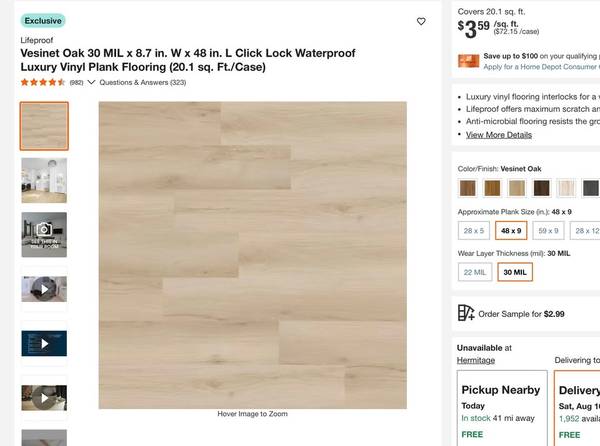
Task: Click the order sample icon
Action: tap(466, 313)
